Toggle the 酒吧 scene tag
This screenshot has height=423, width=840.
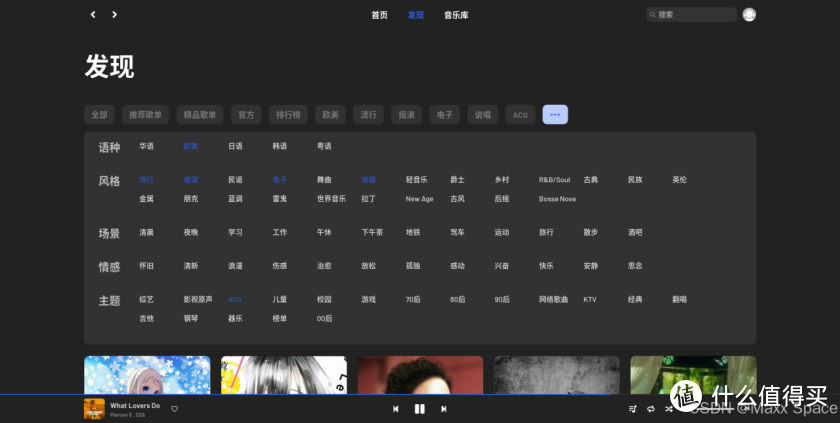tap(635, 232)
